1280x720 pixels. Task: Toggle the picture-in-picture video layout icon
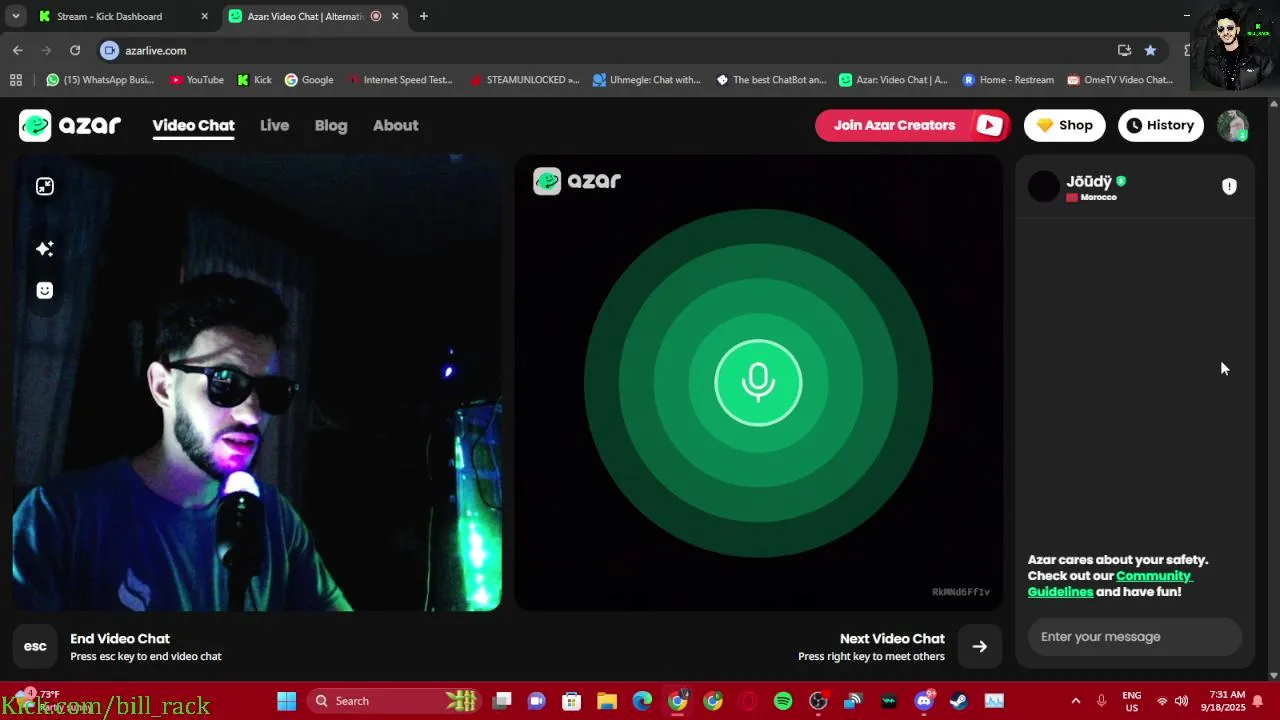(x=45, y=186)
